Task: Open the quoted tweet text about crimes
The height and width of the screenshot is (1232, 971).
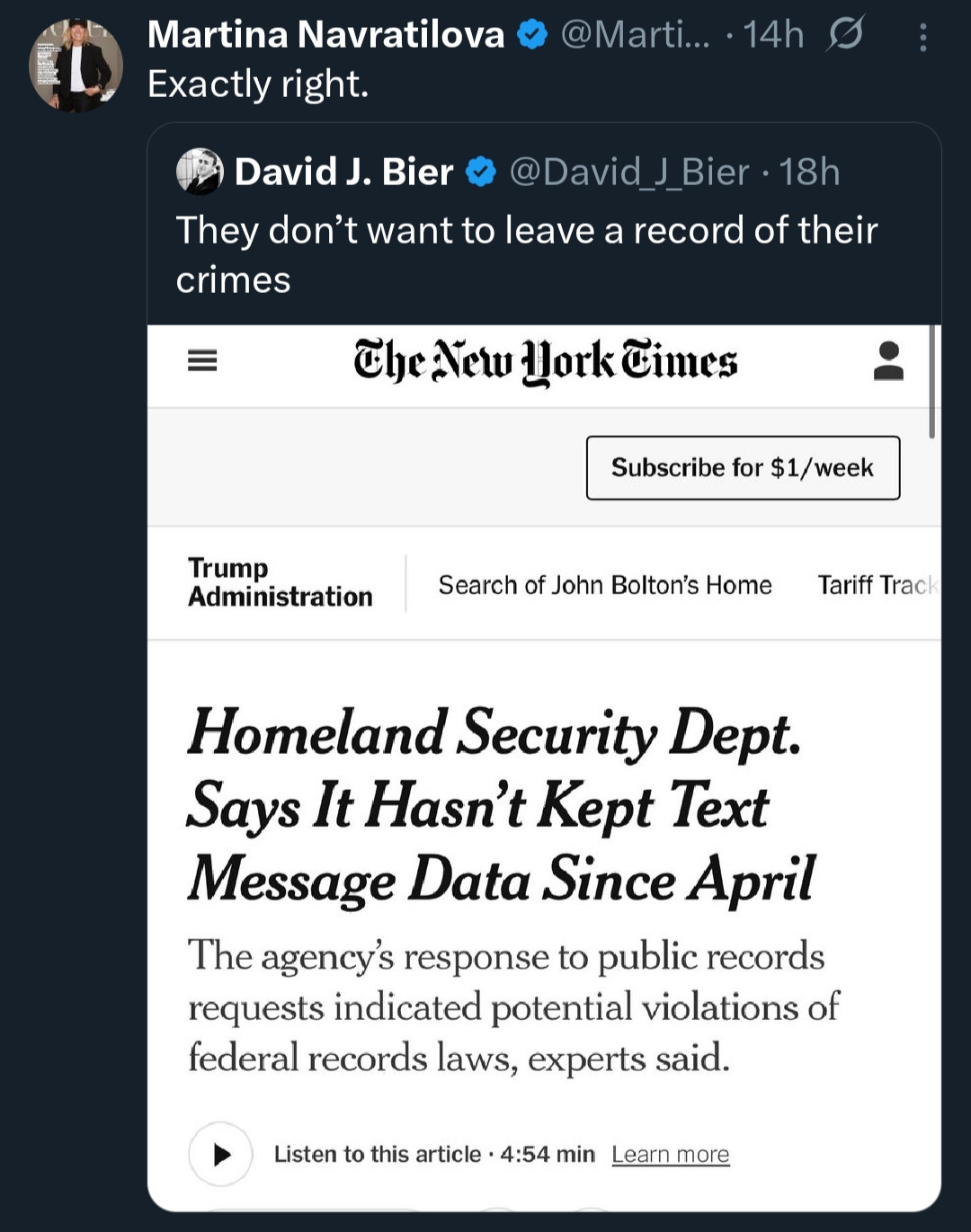Action: coord(526,254)
